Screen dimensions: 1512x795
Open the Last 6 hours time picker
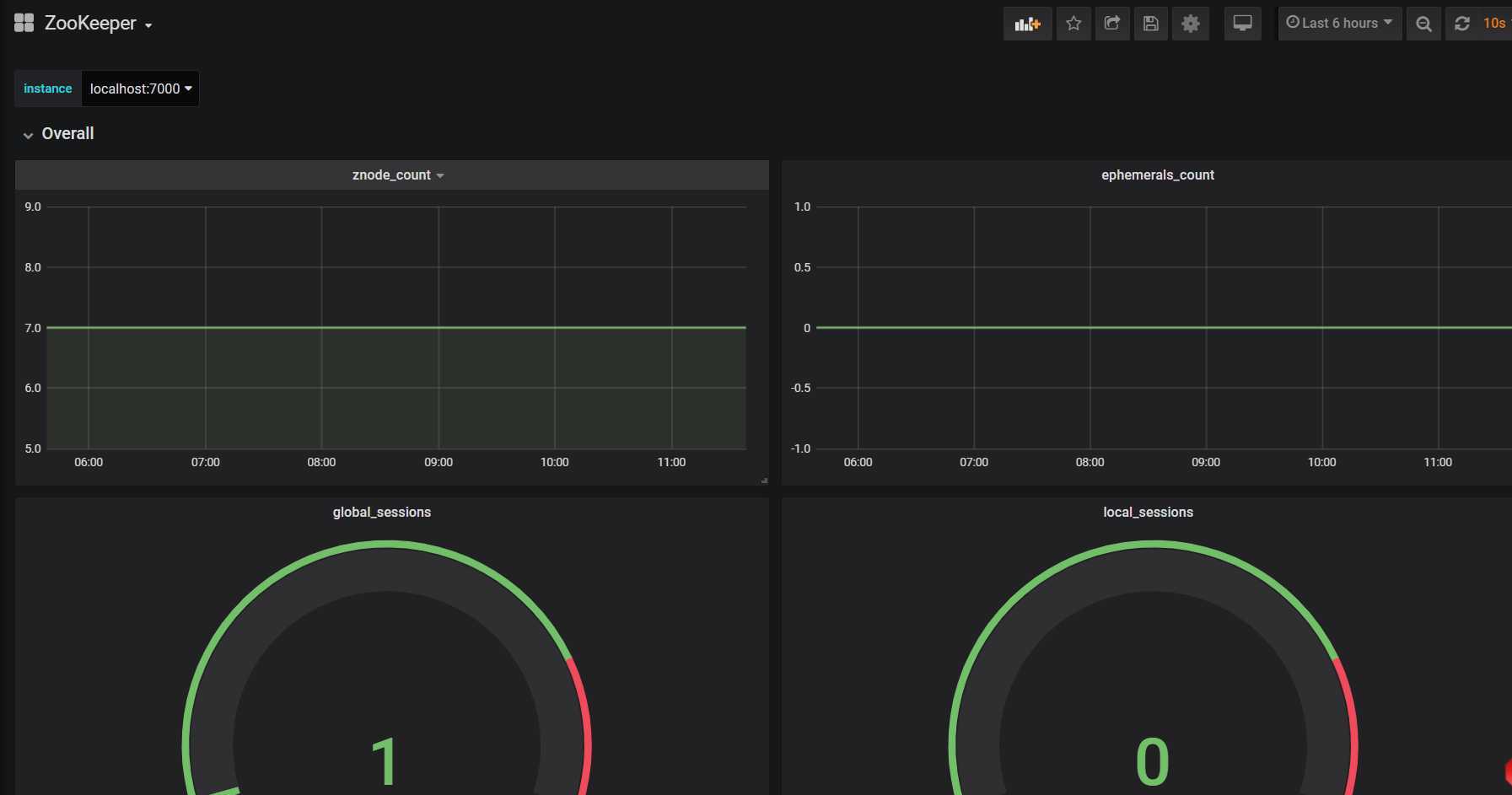click(1340, 24)
